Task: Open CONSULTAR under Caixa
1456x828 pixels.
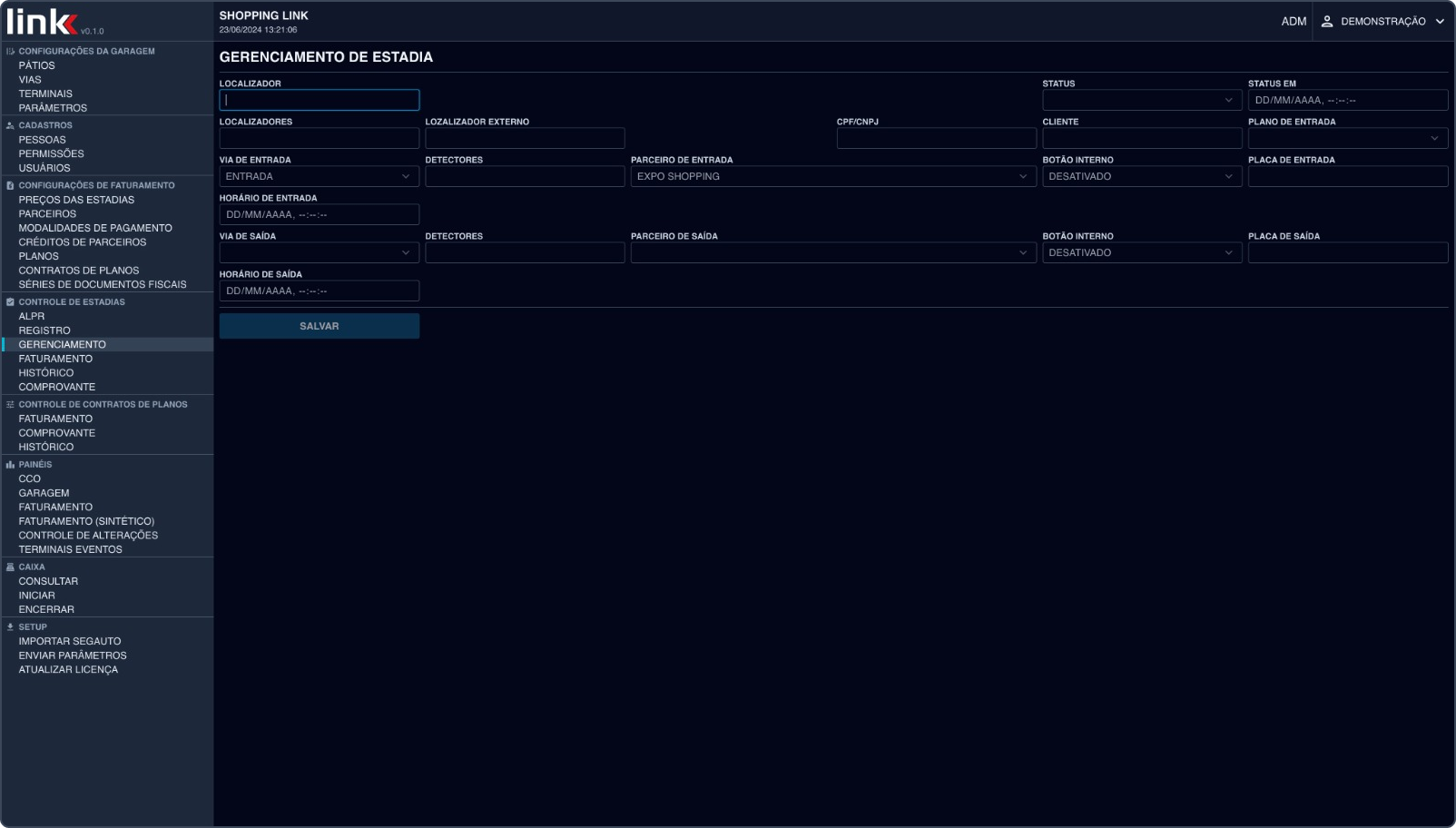Action: pyautogui.click(x=48, y=581)
